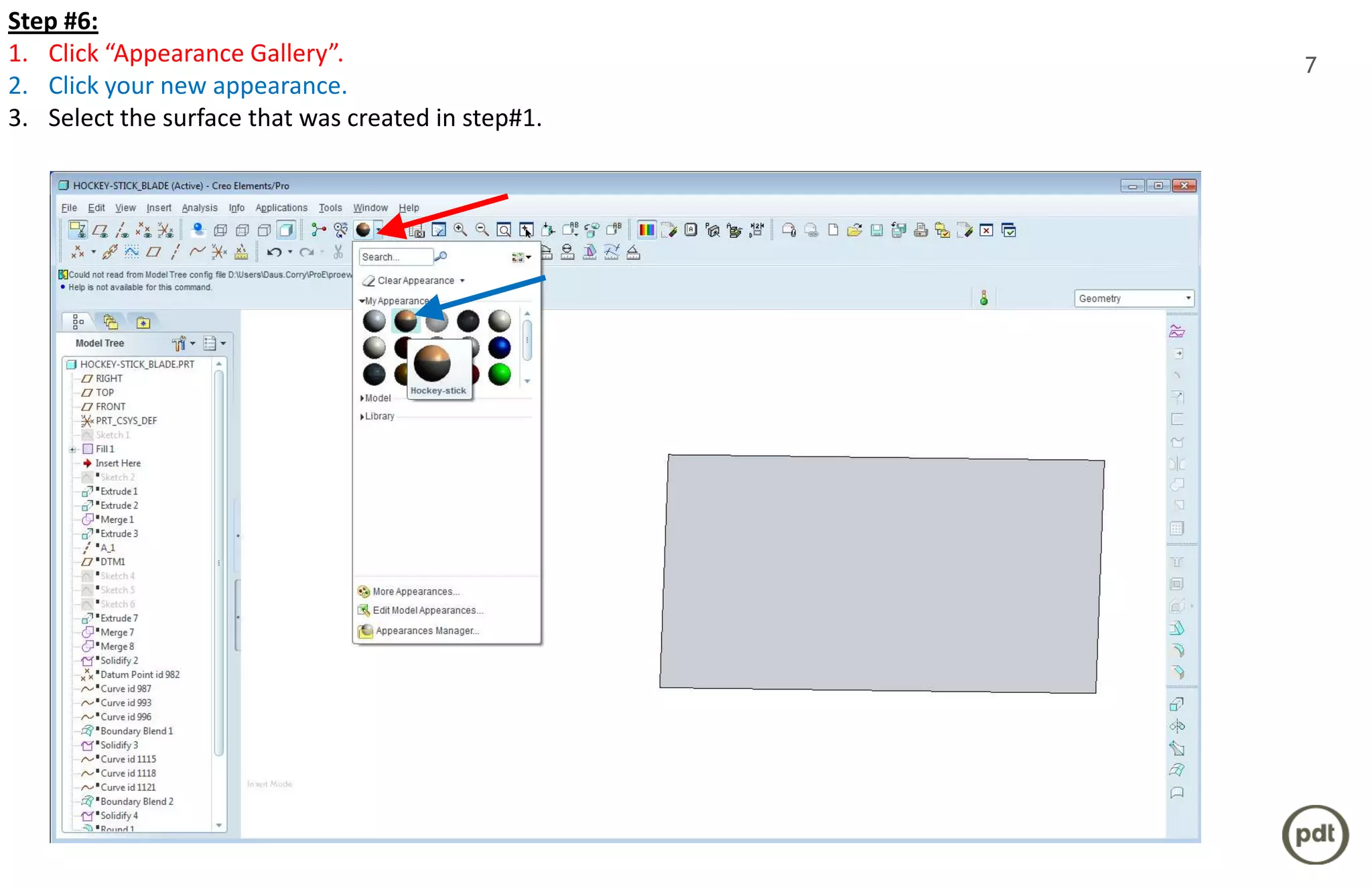Image resolution: width=1372 pixels, height=888 pixels.
Task: Open the Insert menu
Action: click(x=159, y=208)
